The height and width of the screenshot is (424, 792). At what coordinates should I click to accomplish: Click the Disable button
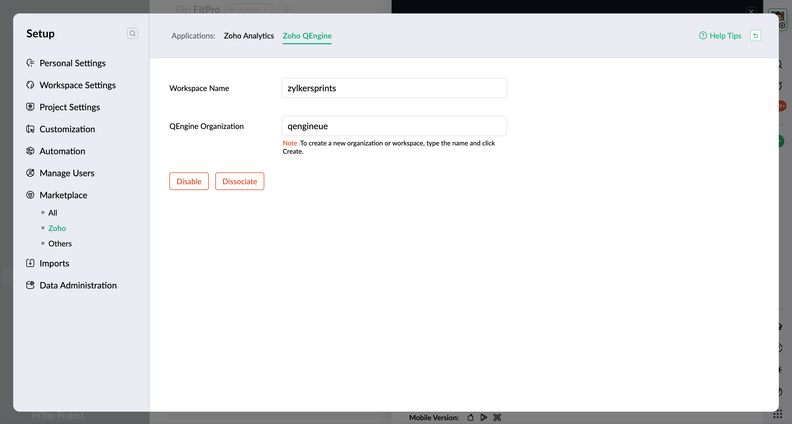189,181
